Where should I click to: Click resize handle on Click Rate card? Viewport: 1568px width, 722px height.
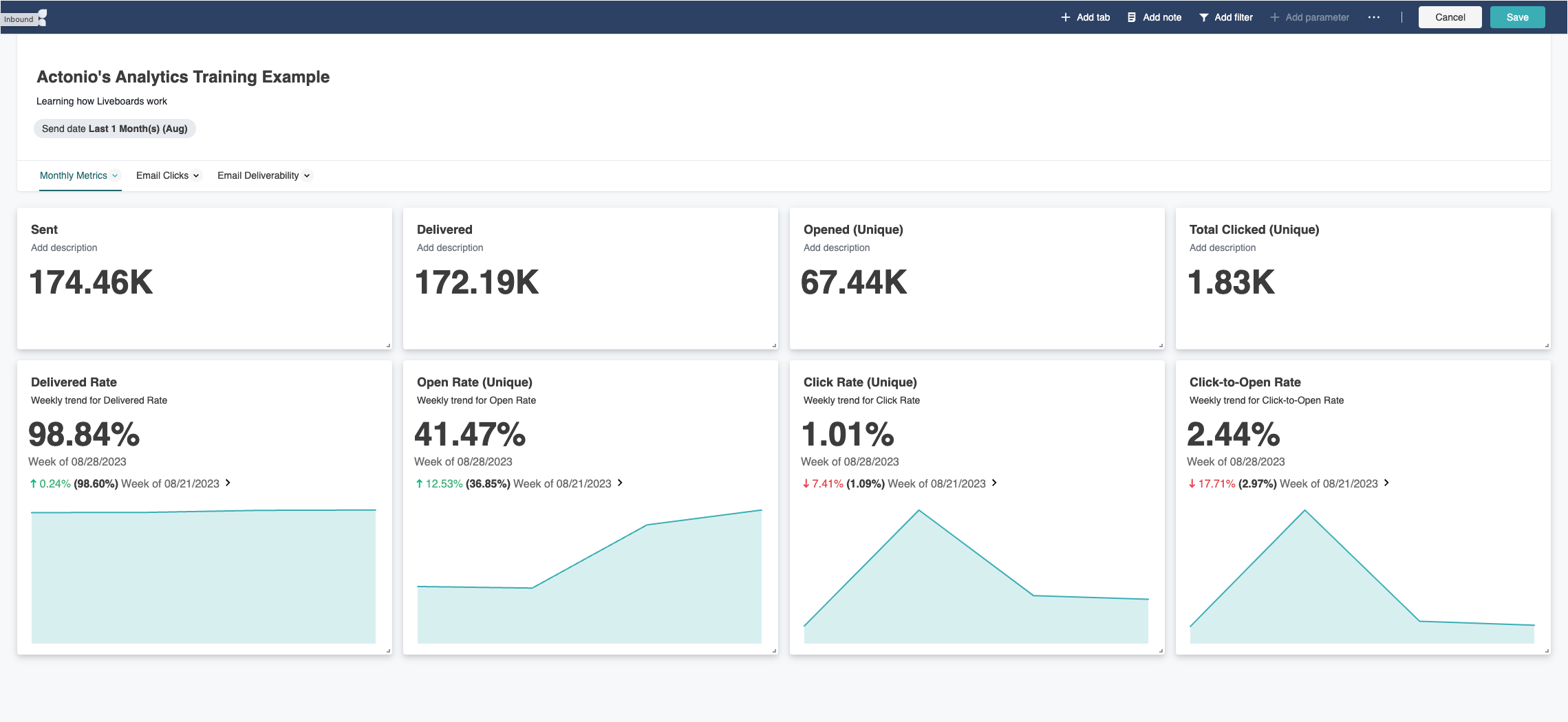tap(1161, 650)
